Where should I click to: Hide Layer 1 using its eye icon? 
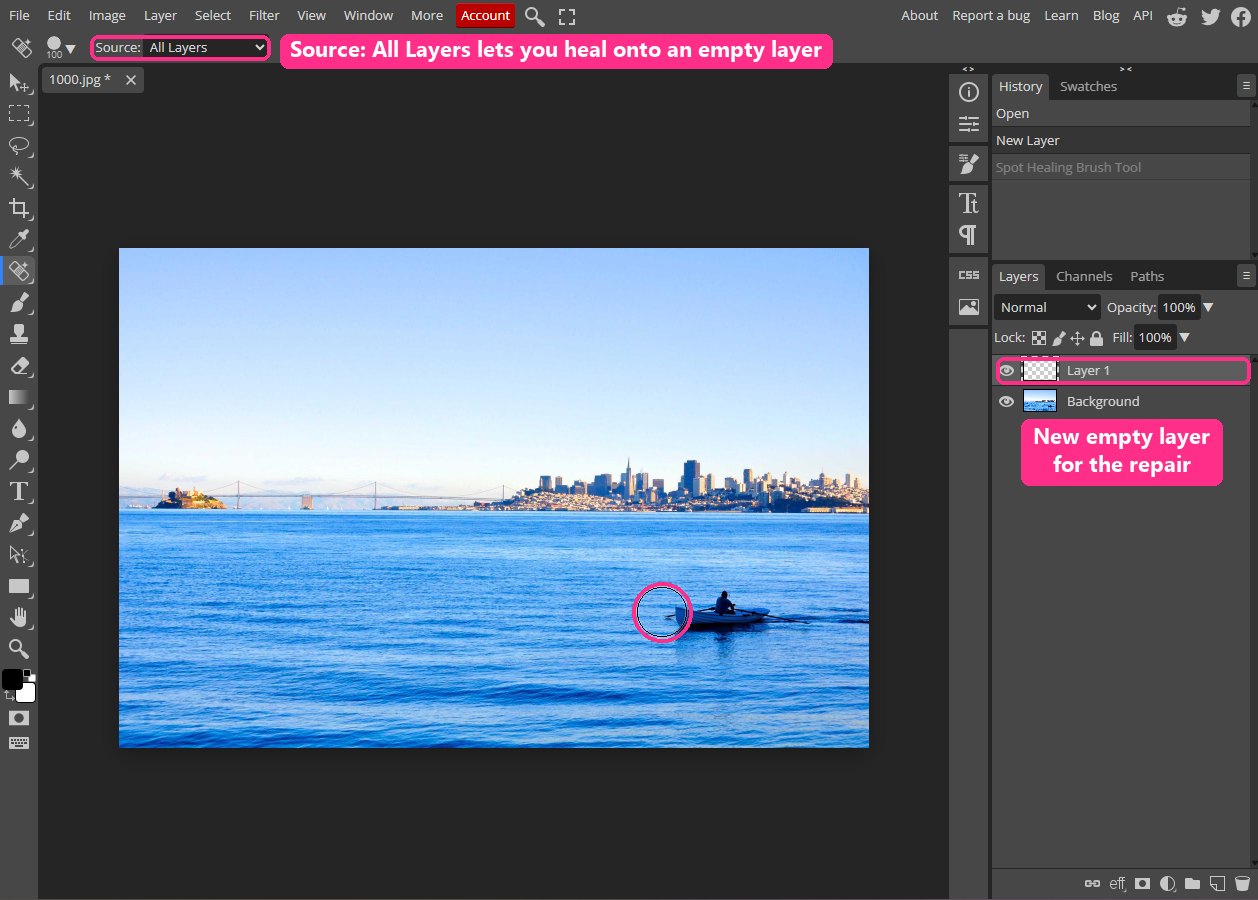coord(1007,371)
